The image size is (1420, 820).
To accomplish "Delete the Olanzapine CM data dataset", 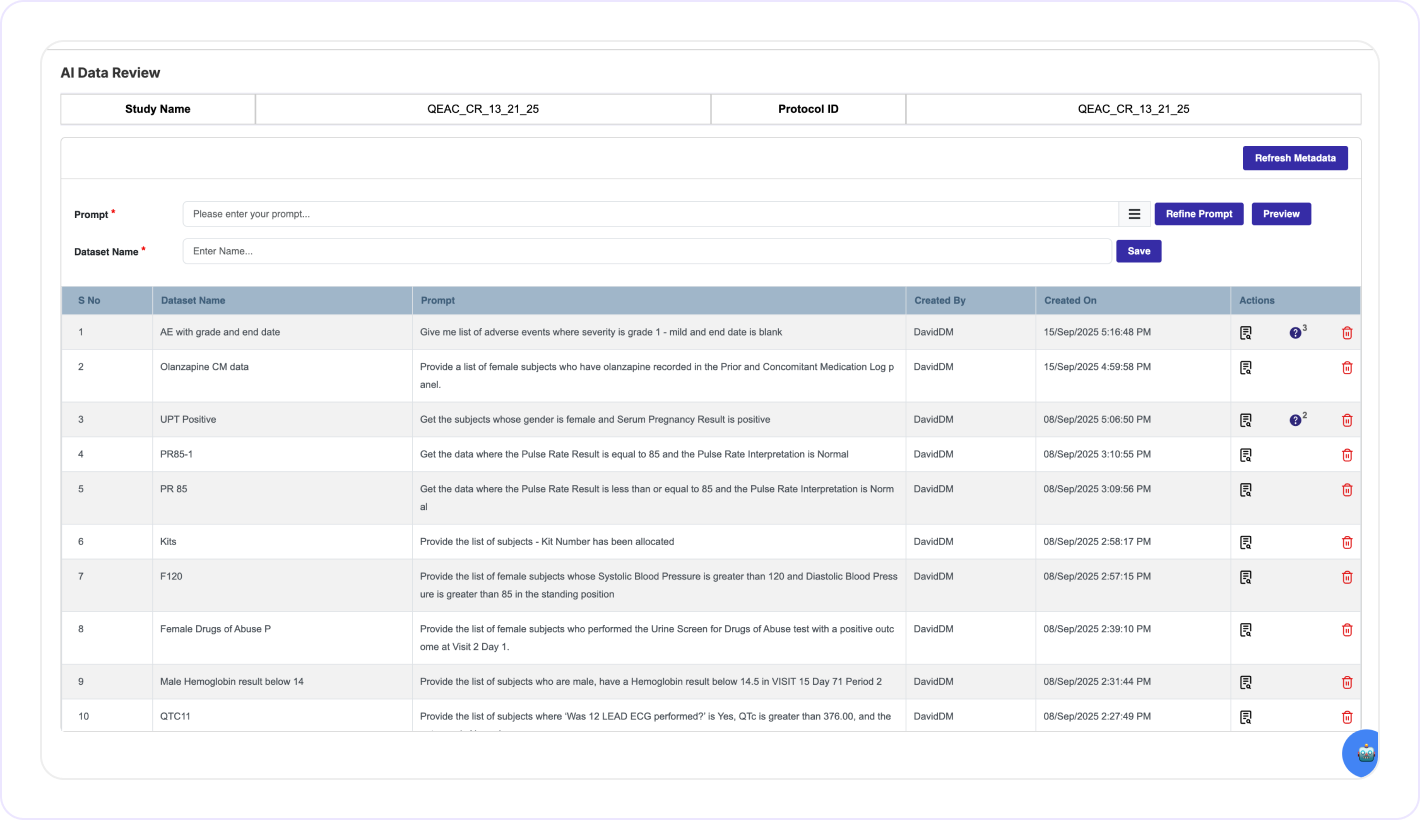I will click(x=1347, y=367).
